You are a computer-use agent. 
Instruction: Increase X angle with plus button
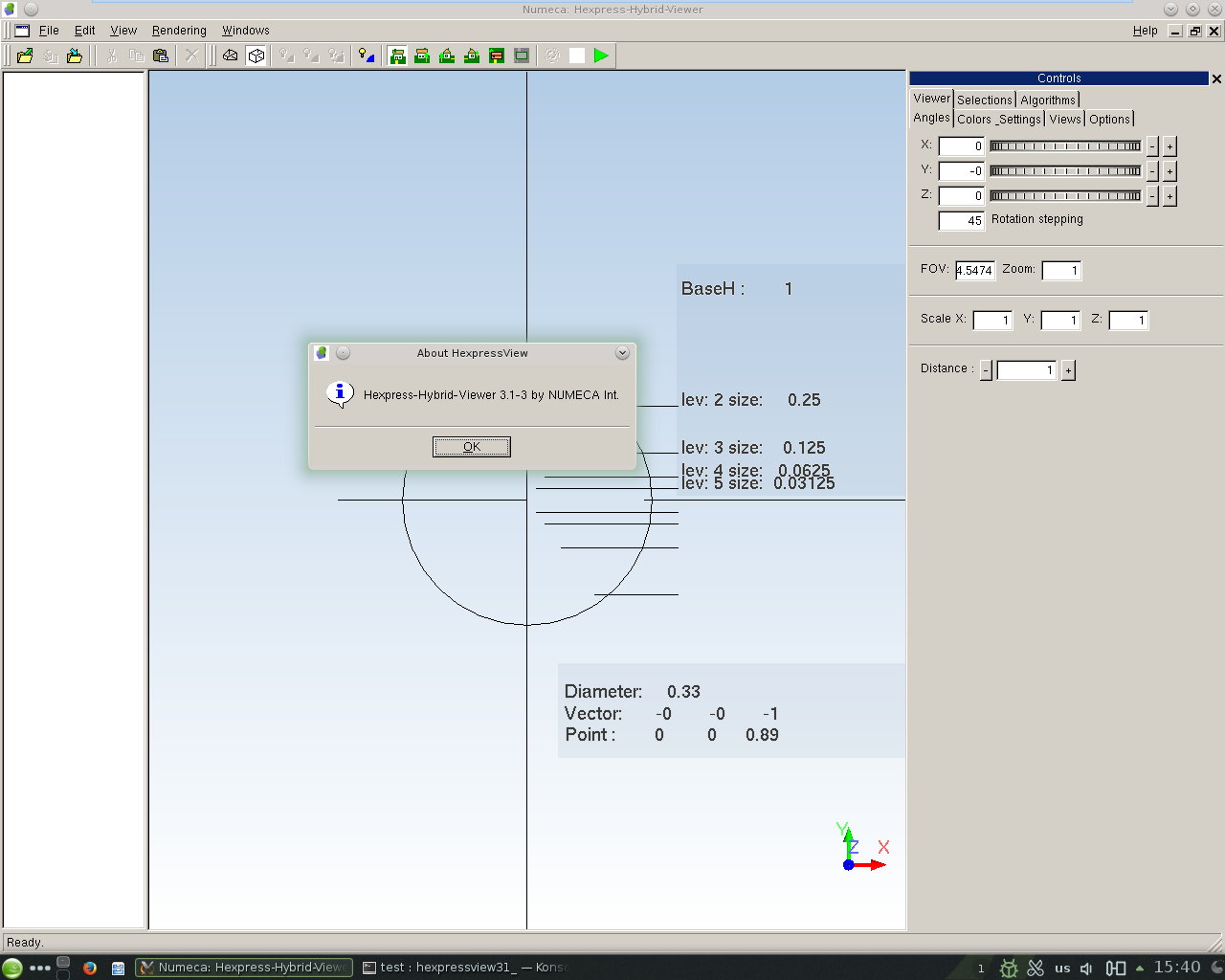(x=1169, y=146)
